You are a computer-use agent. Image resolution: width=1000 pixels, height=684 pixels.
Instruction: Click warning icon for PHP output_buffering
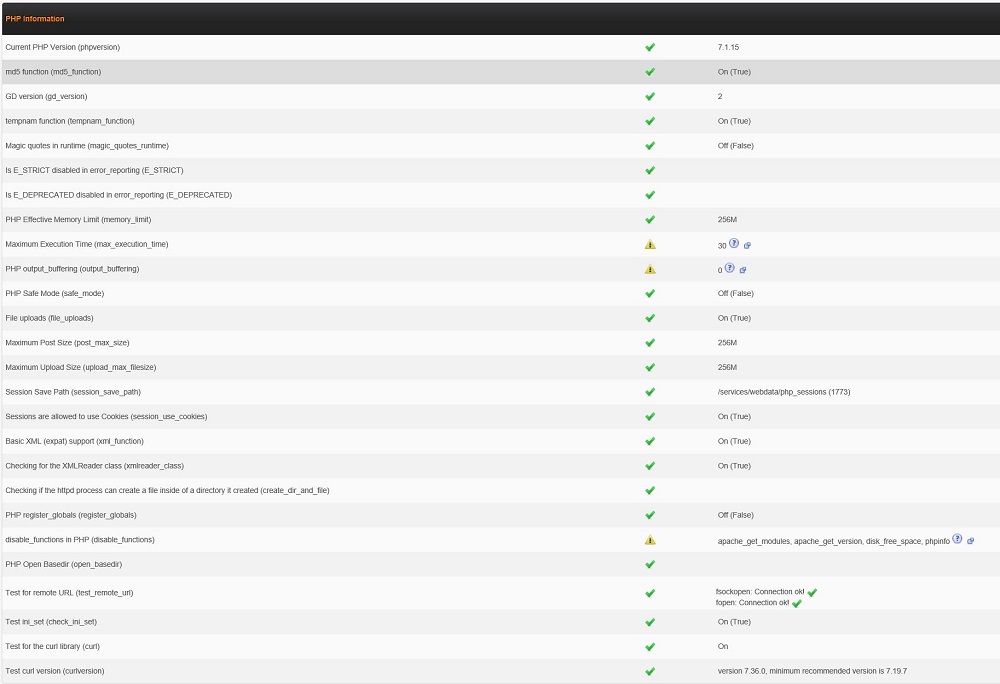650,269
